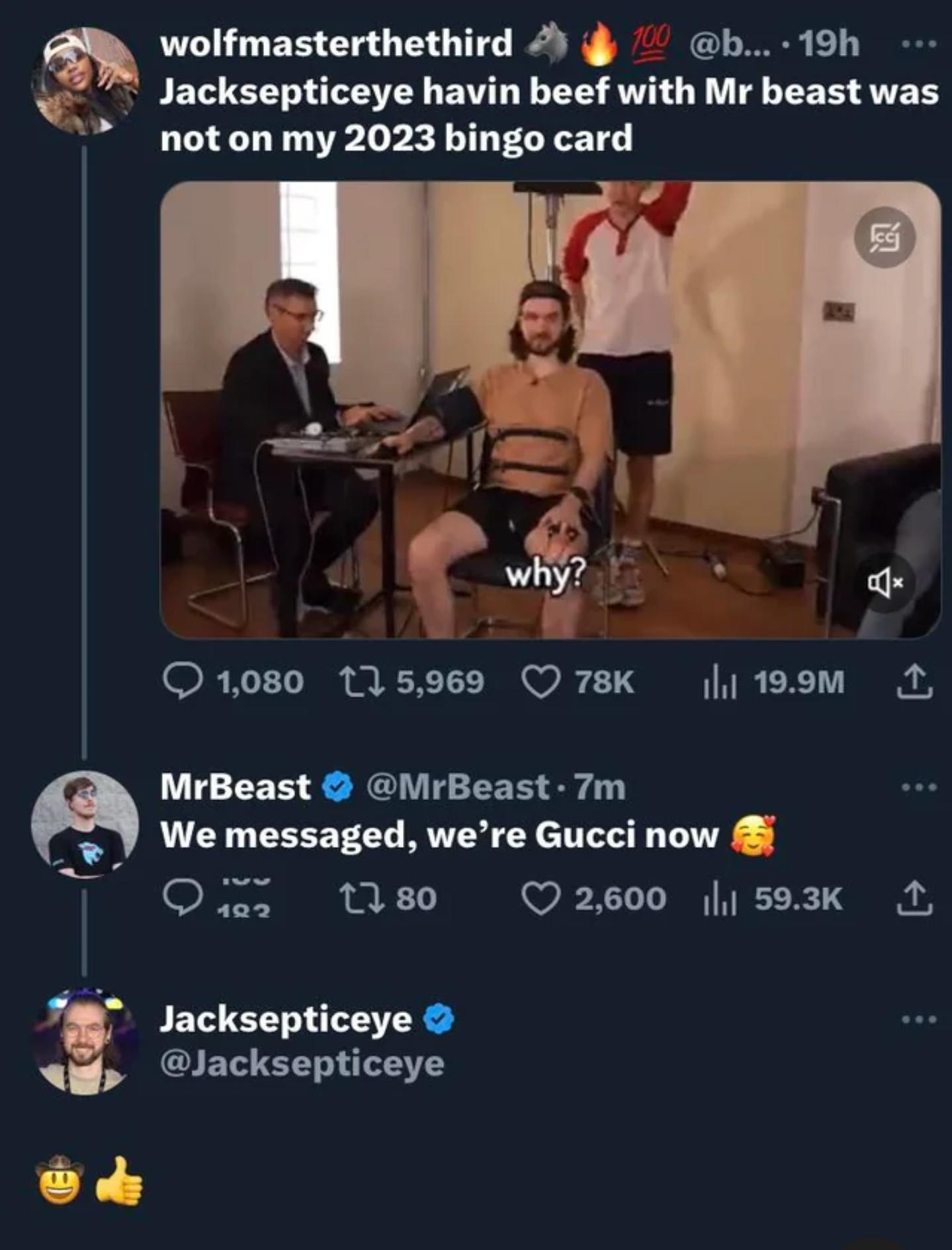Open wolfmasterthethird's profile name link
952x1250 pixels.
[x=336, y=44]
